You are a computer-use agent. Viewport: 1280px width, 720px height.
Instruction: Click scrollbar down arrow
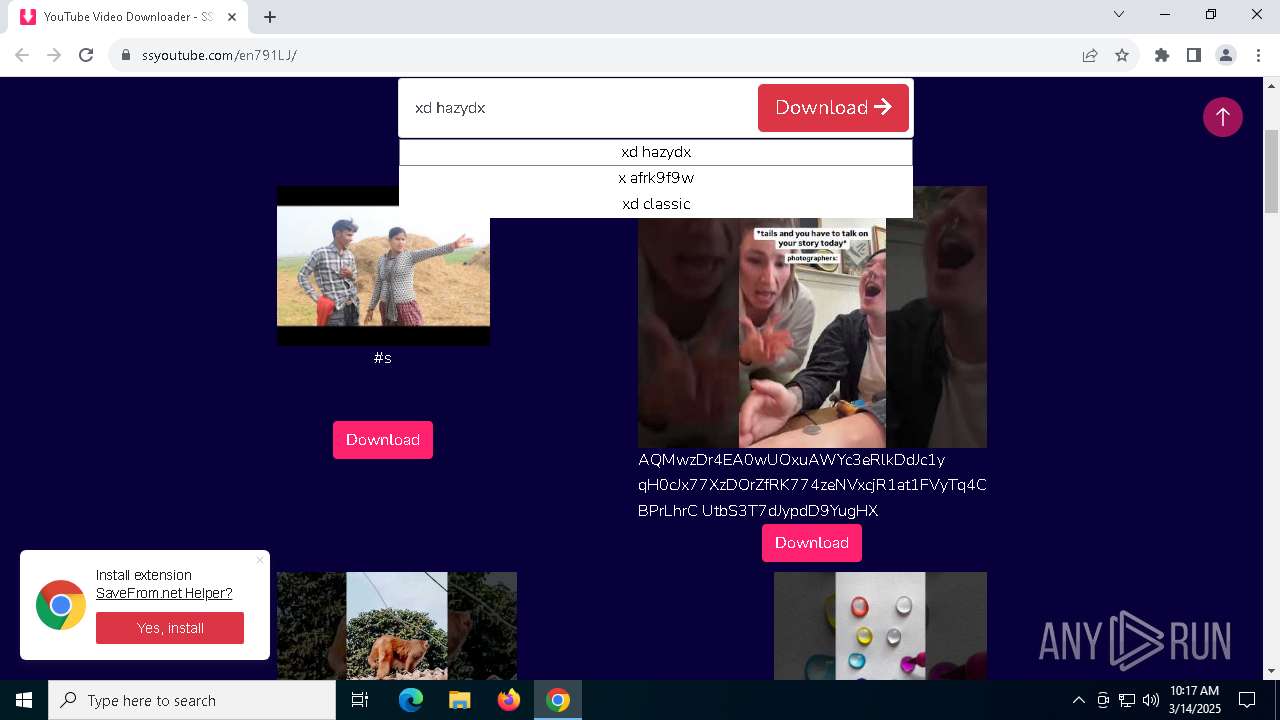pyautogui.click(x=1271, y=671)
